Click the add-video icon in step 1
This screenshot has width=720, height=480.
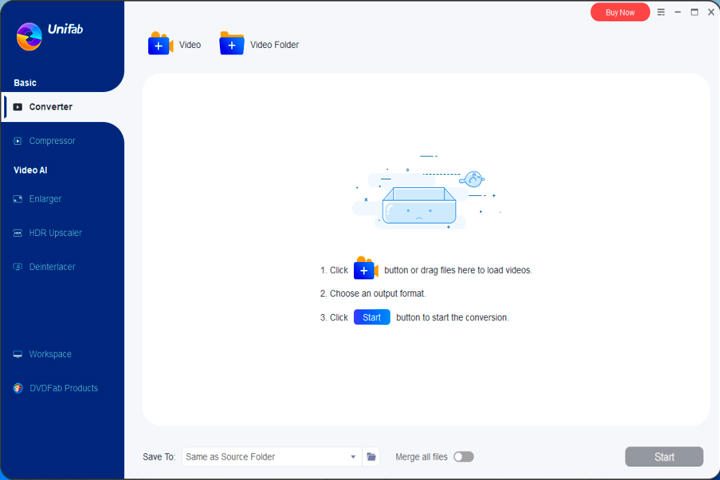tap(366, 268)
